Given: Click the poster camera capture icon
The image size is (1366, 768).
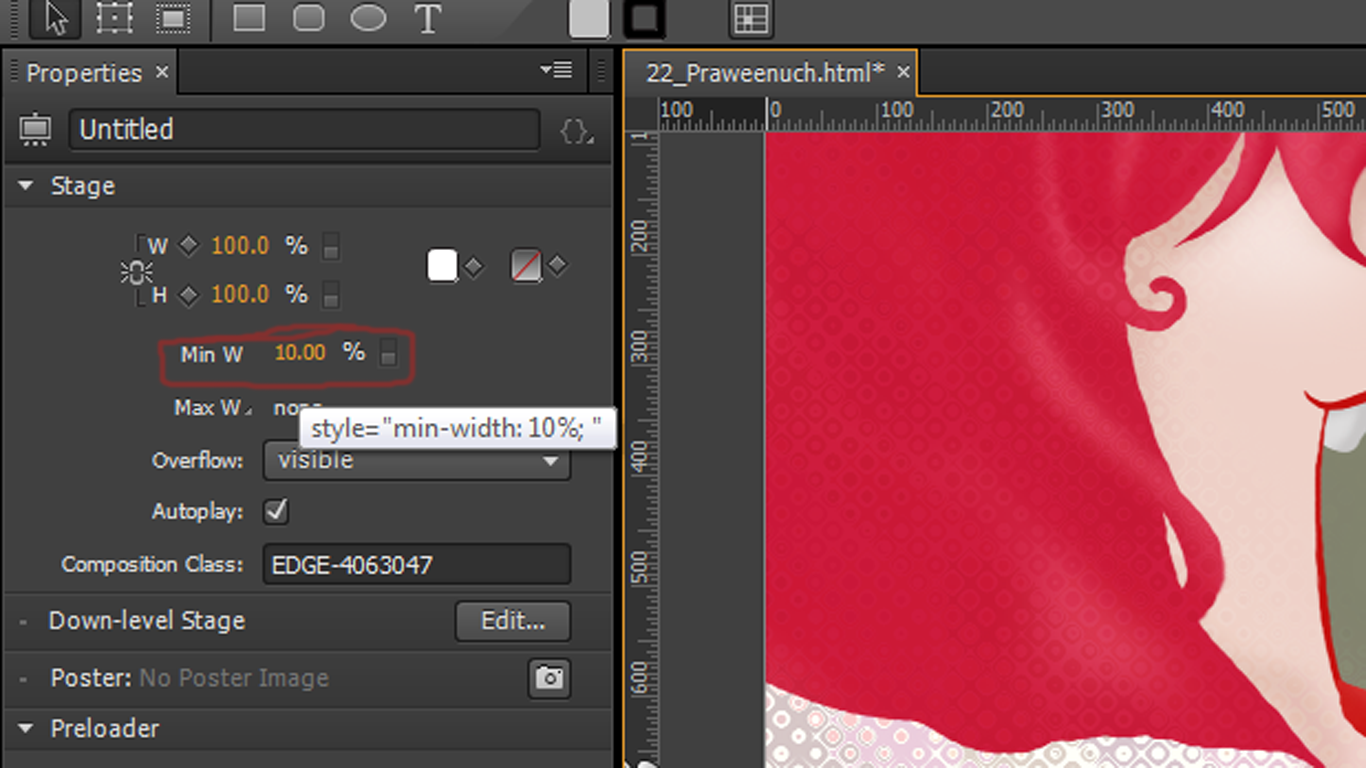Looking at the screenshot, I should 549,678.
